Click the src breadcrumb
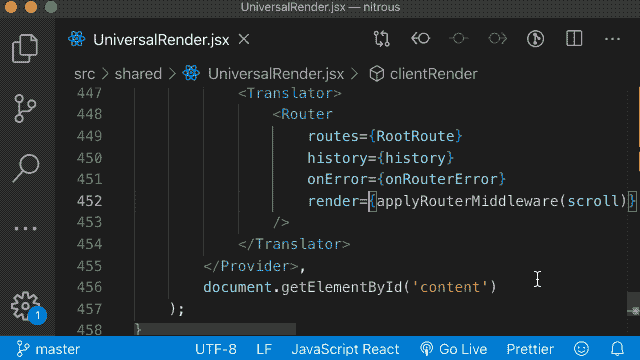This screenshot has width=640, height=360. (x=84, y=74)
